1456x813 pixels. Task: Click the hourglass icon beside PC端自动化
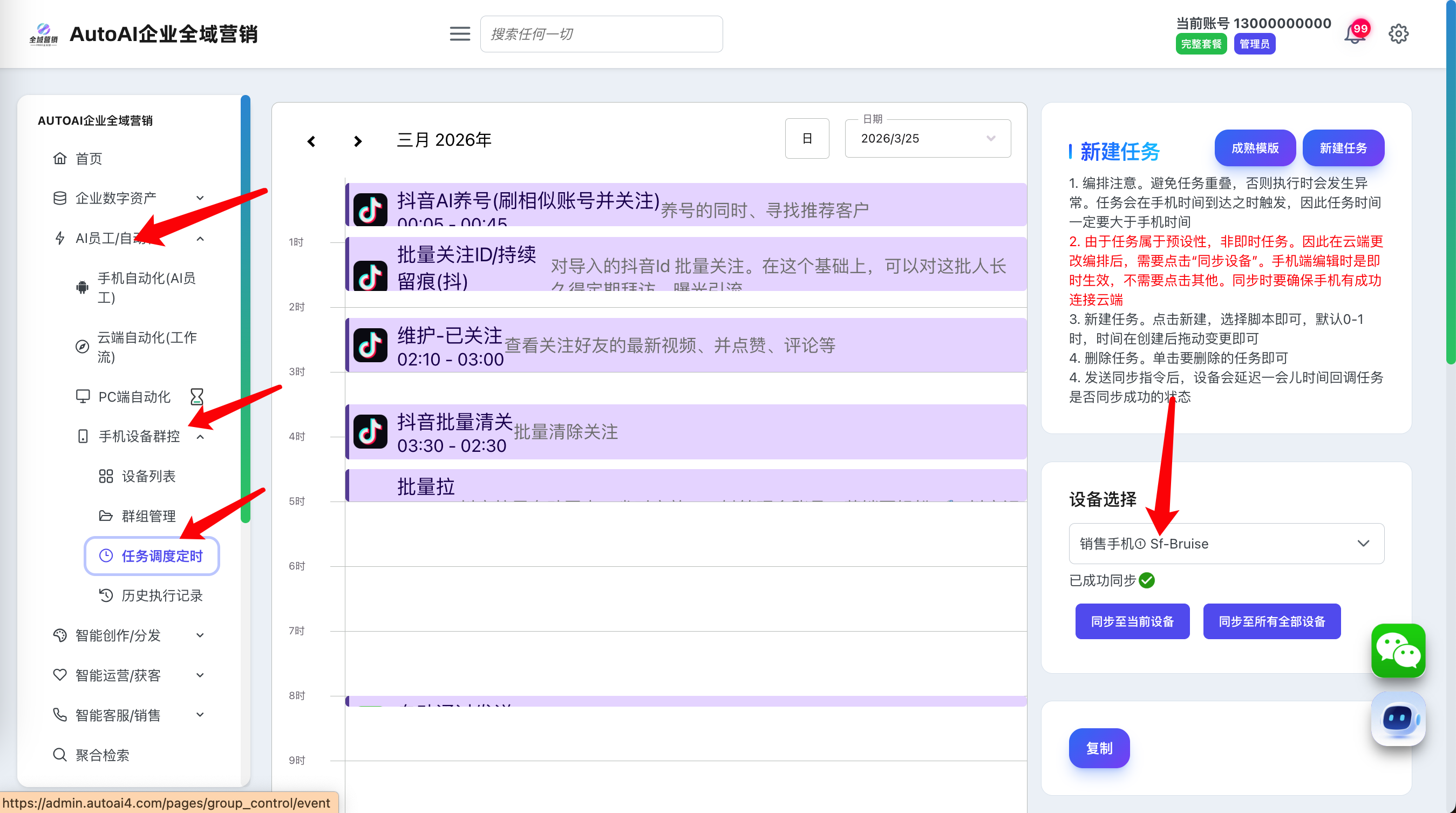pos(196,396)
